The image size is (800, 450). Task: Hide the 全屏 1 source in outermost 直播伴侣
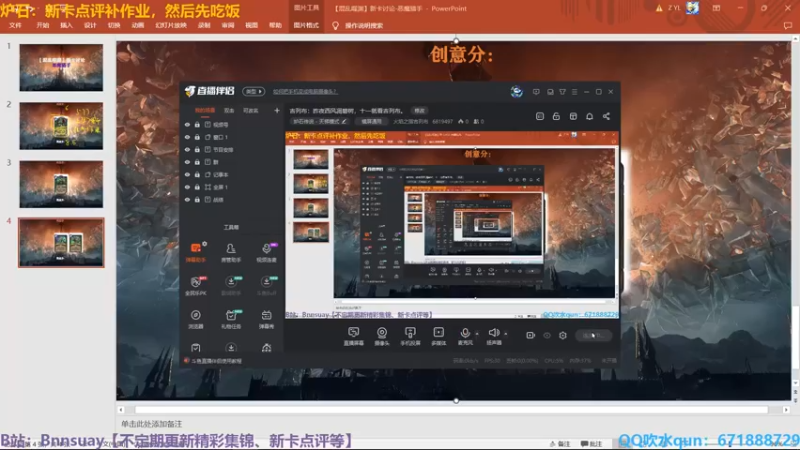[187, 187]
